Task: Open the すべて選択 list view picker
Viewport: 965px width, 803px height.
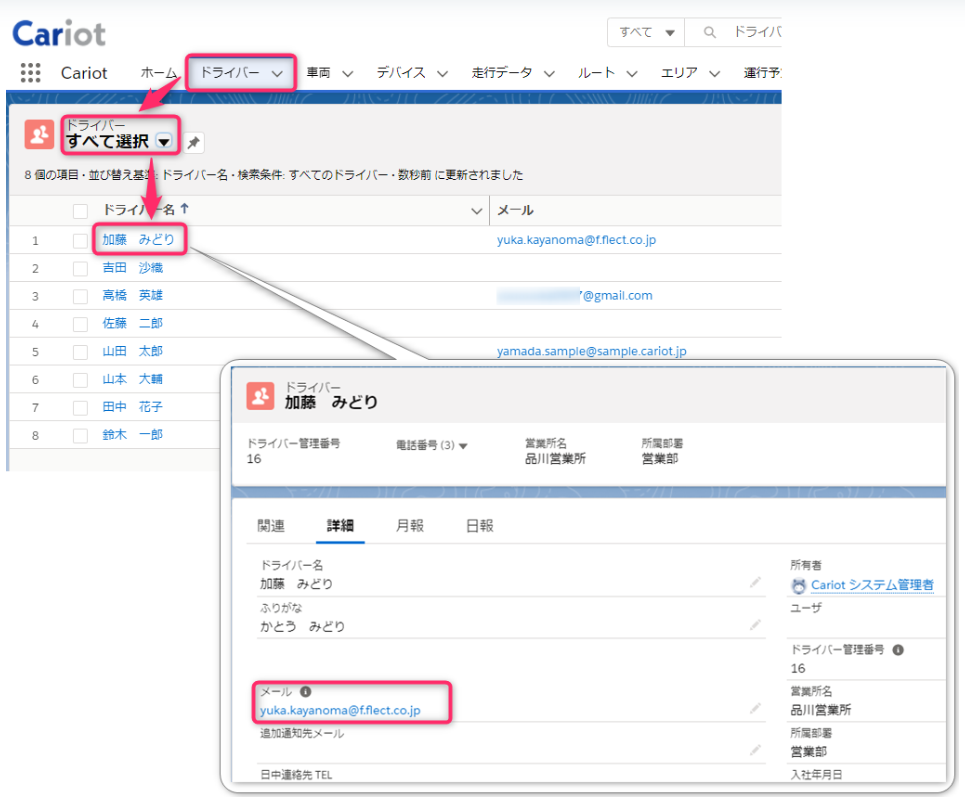Action: tap(164, 142)
